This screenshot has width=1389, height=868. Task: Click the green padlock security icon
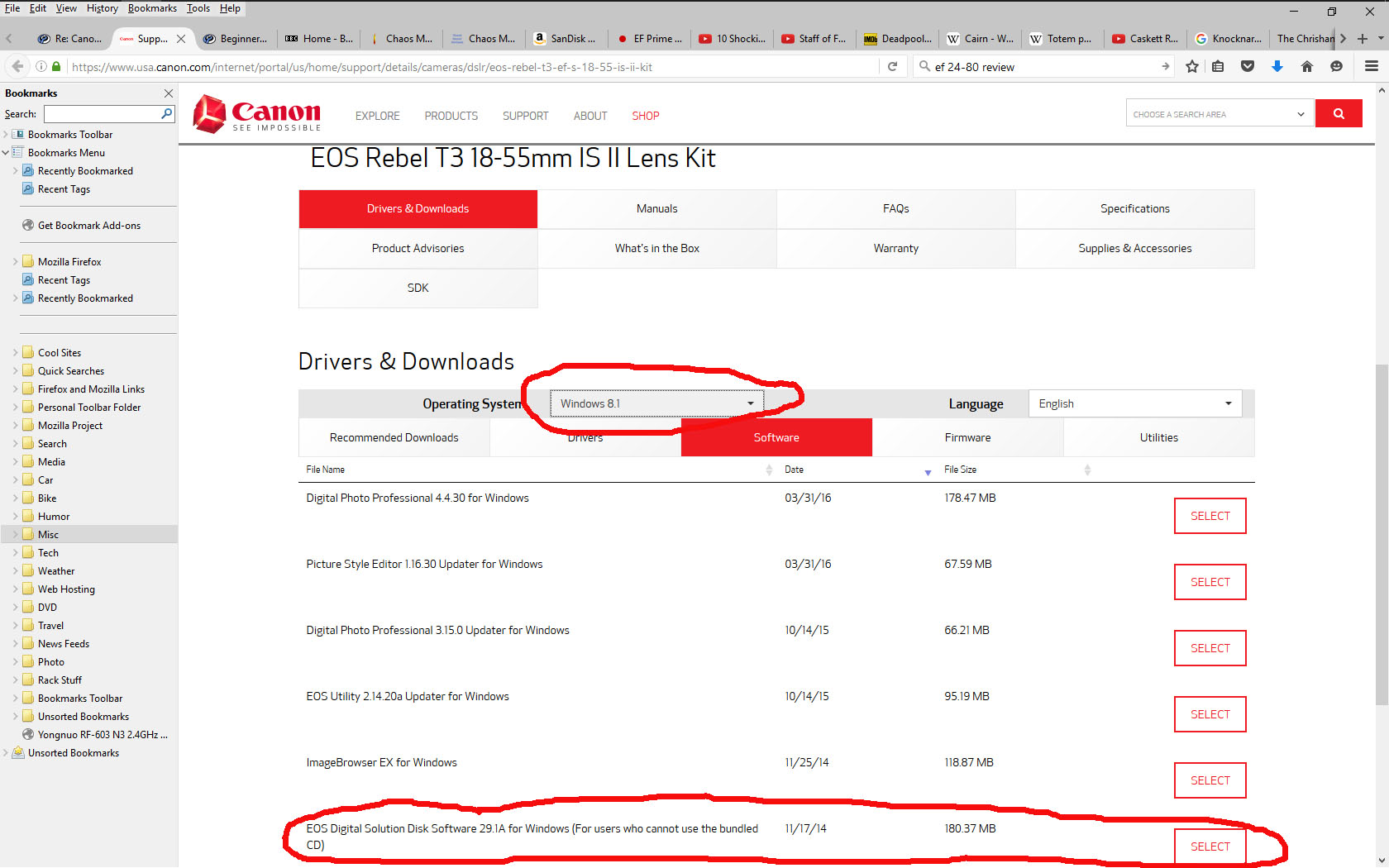point(56,66)
